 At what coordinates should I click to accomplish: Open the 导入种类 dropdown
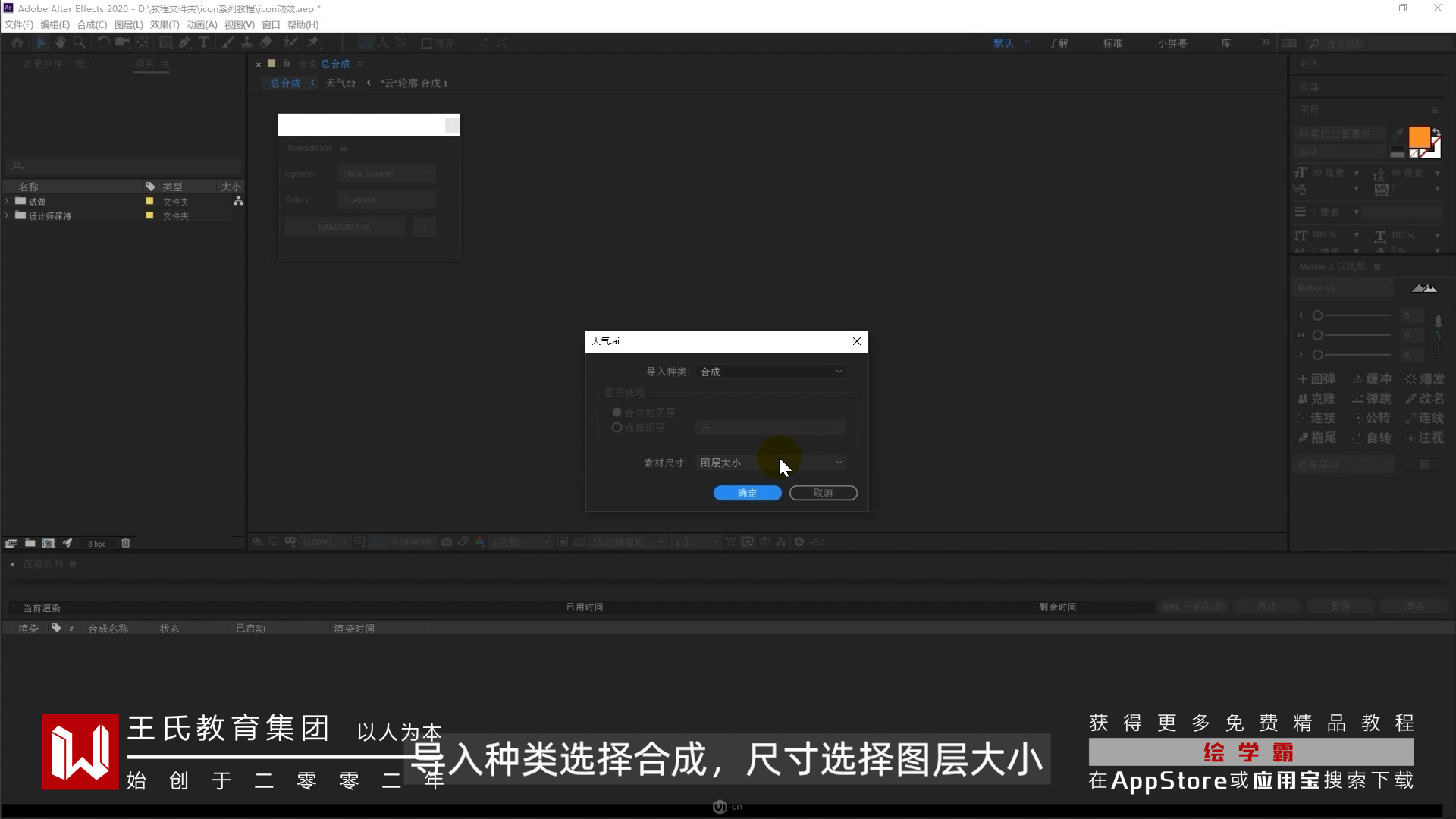click(x=770, y=372)
